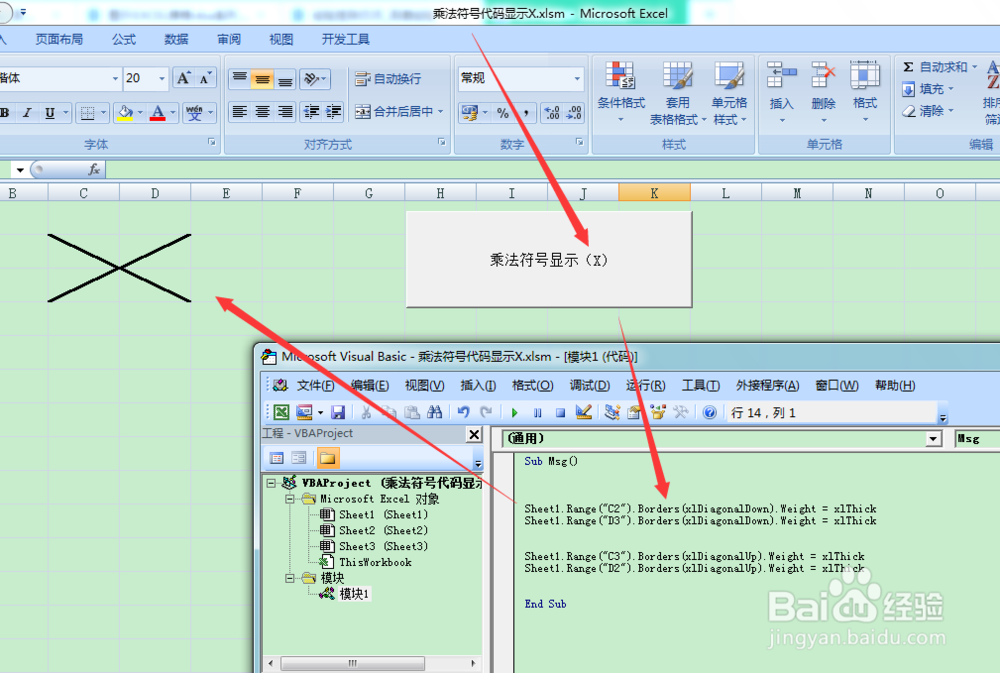
Task: Click the Save icon in the VBA toolbar
Action: point(340,412)
